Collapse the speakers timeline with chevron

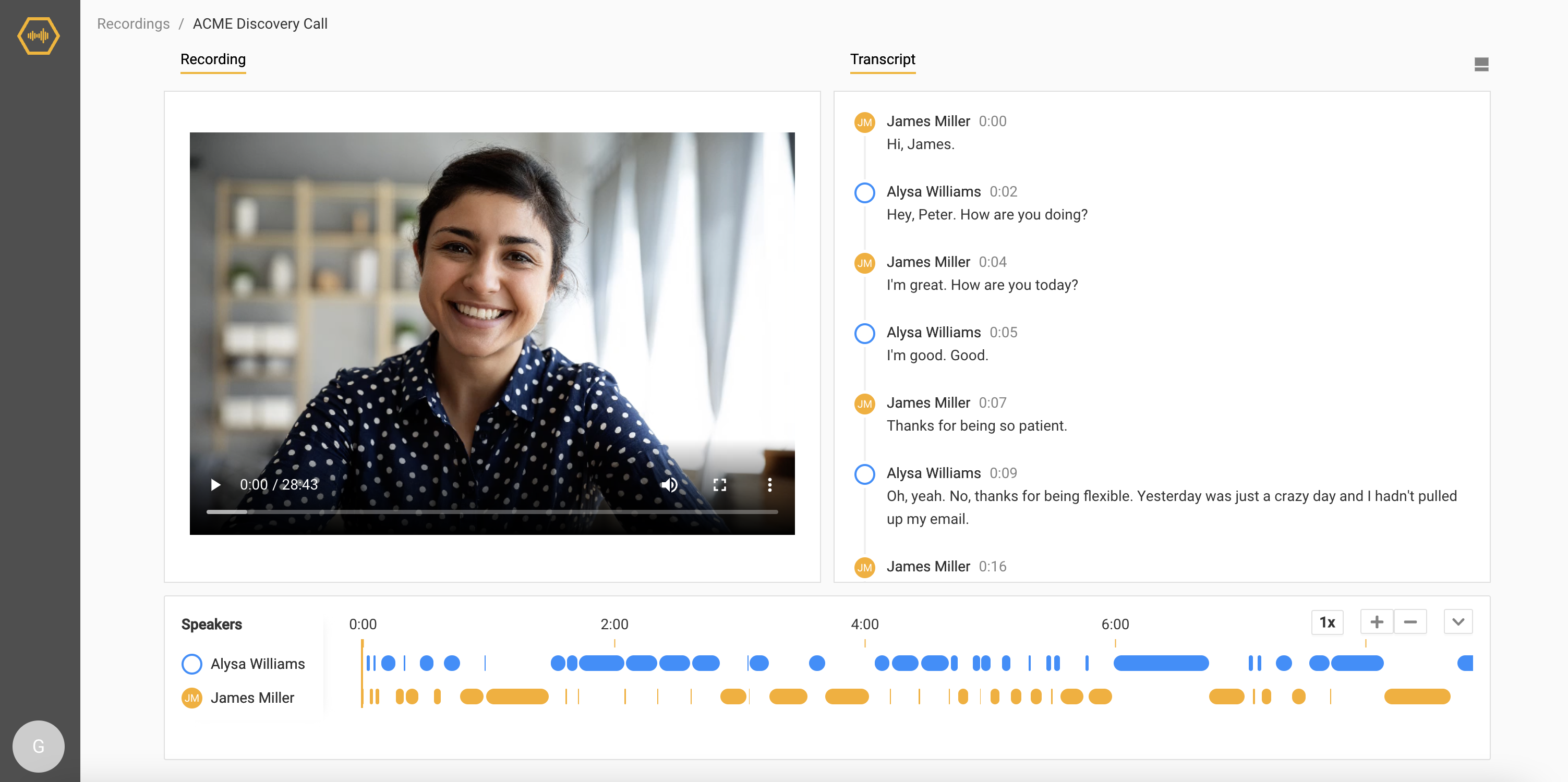[1458, 622]
